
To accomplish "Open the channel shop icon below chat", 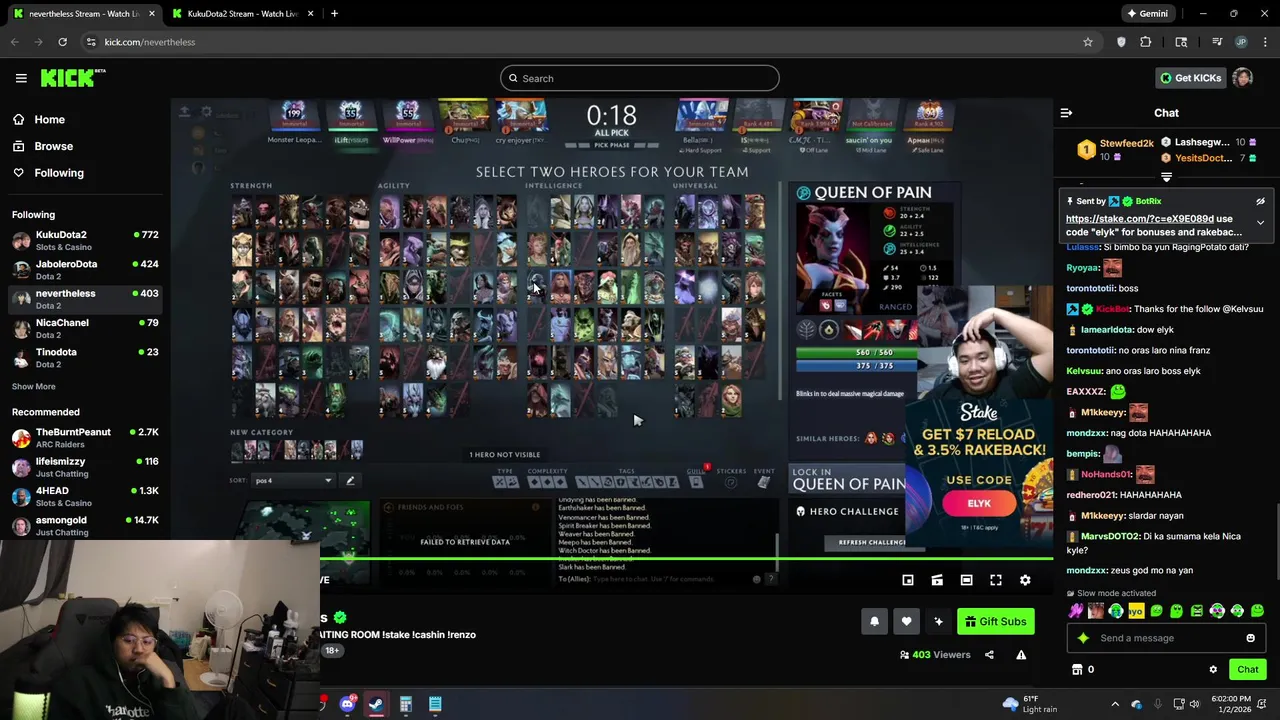I will tap(1077, 670).
